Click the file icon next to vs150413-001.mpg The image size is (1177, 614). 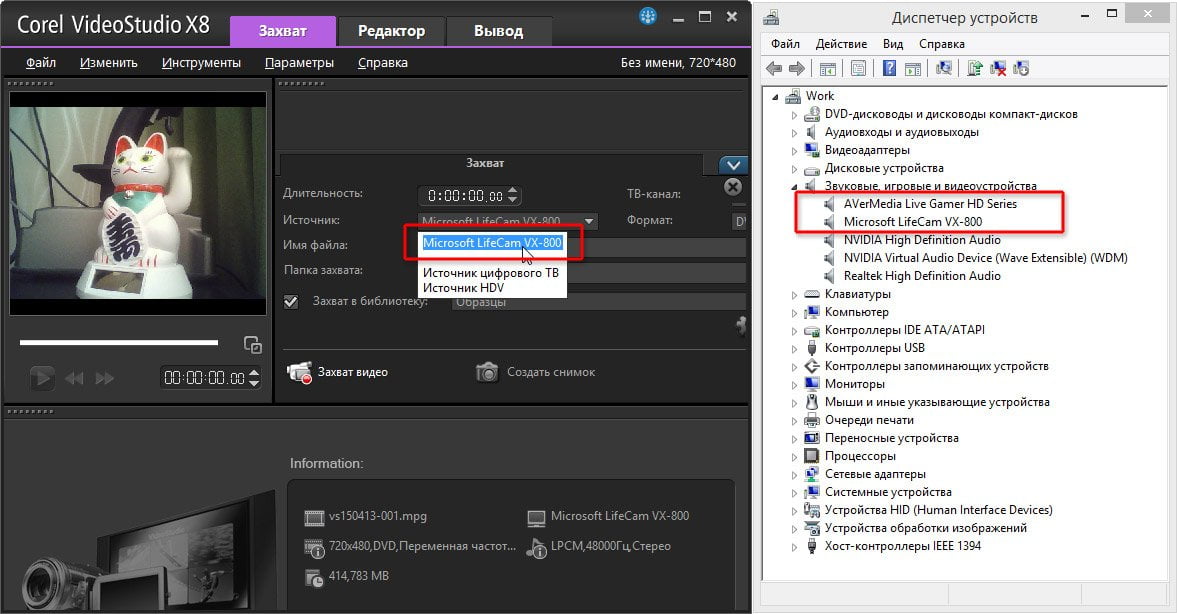coord(314,517)
